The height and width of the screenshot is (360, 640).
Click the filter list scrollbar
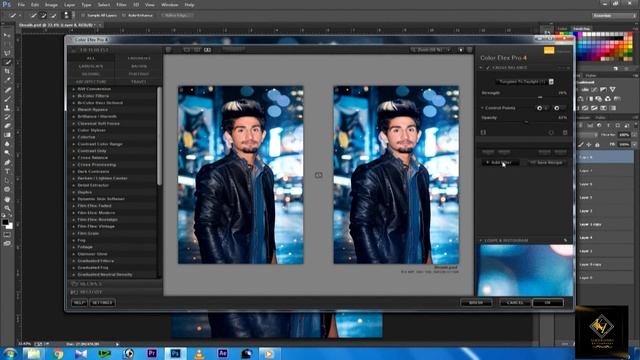coord(159,136)
